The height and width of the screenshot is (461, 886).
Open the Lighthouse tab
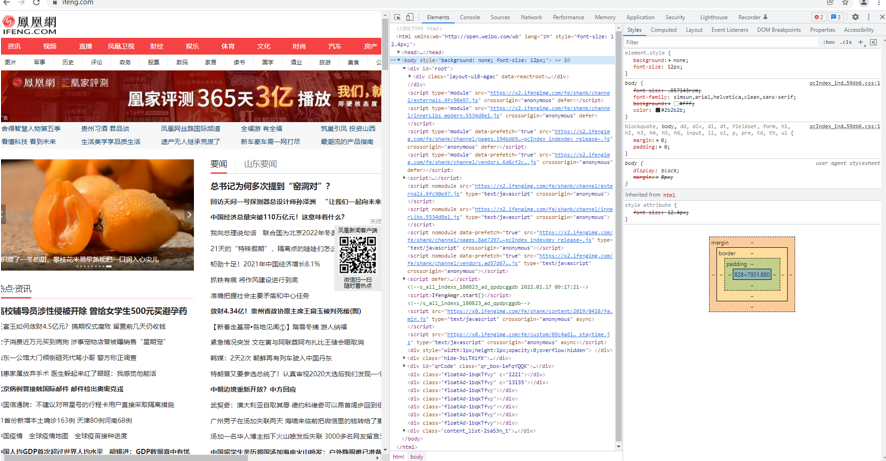[714, 18]
